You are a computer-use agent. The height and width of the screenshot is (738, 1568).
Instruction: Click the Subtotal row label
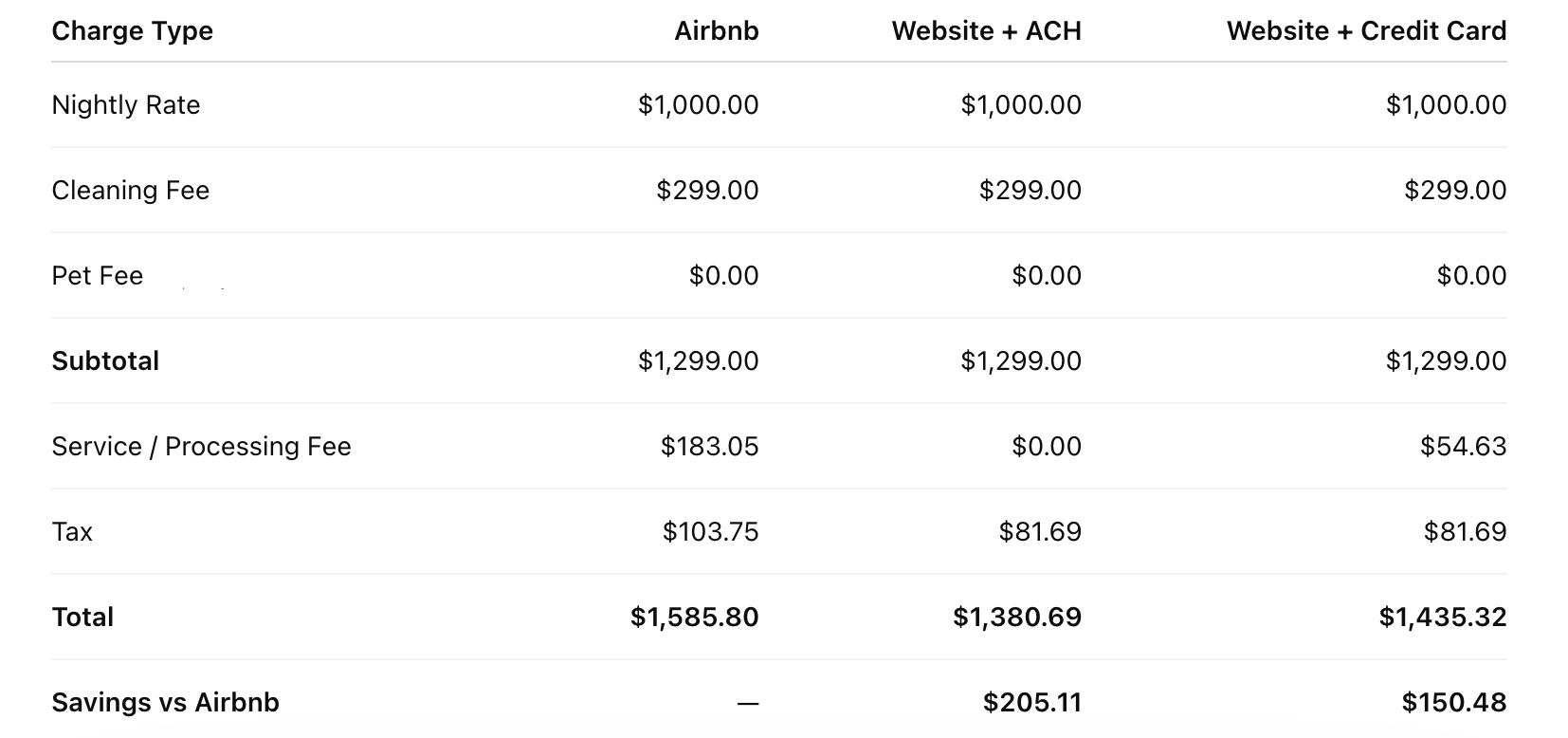pyautogui.click(x=105, y=360)
